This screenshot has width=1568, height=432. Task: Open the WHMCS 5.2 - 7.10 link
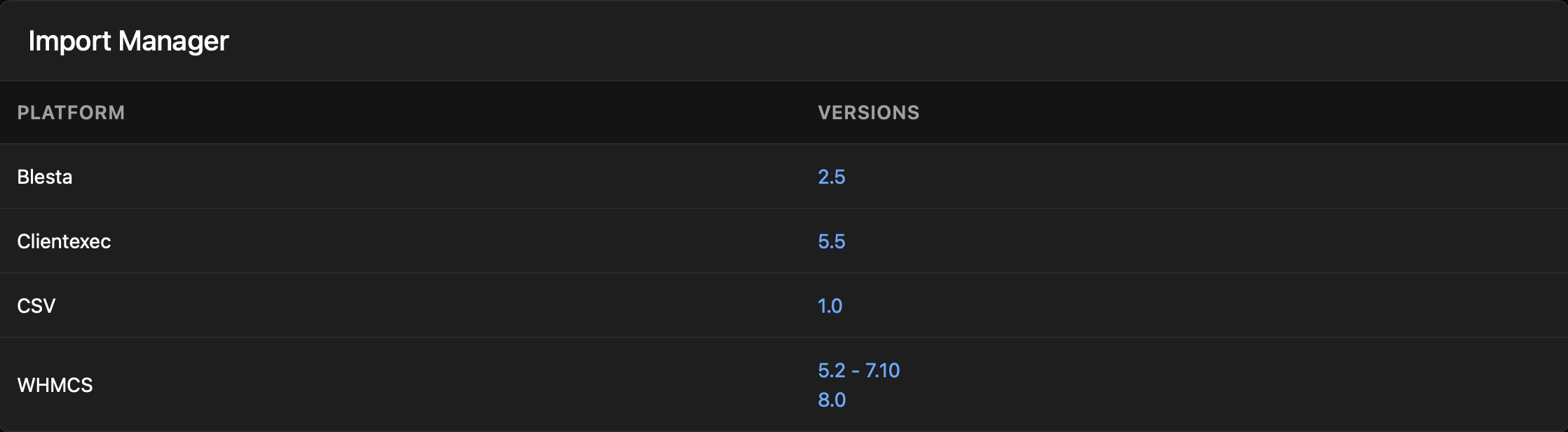point(858,370)
